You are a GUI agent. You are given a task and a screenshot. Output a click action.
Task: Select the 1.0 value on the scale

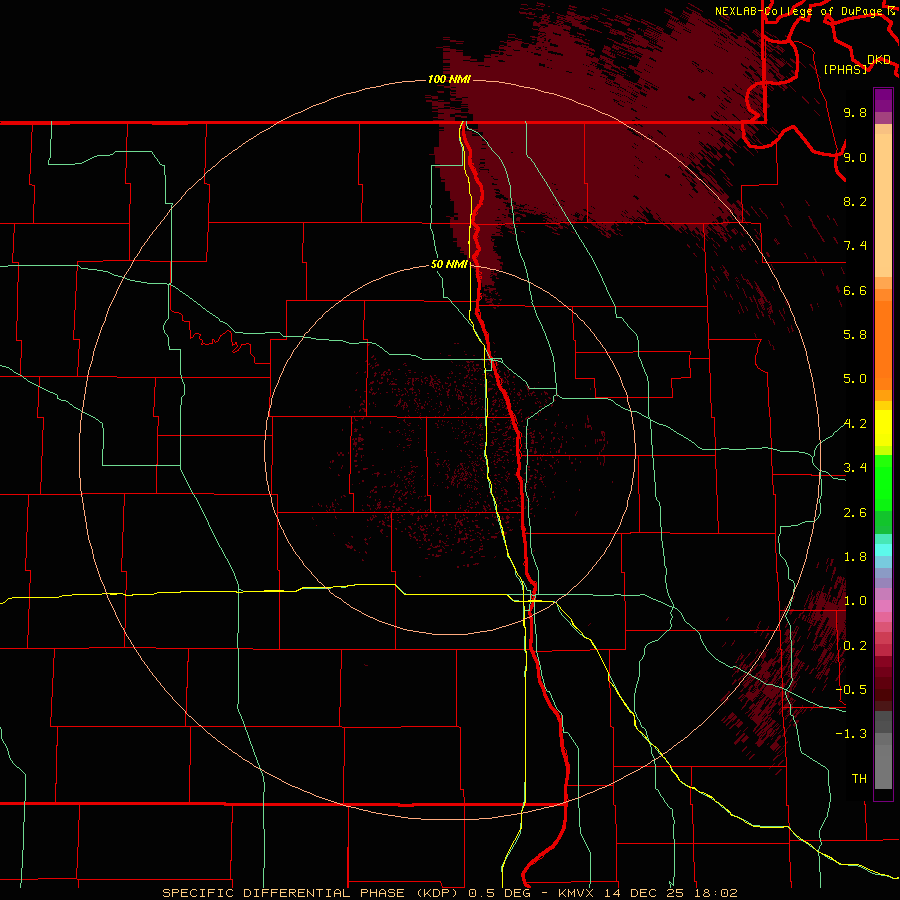[855, 601]
